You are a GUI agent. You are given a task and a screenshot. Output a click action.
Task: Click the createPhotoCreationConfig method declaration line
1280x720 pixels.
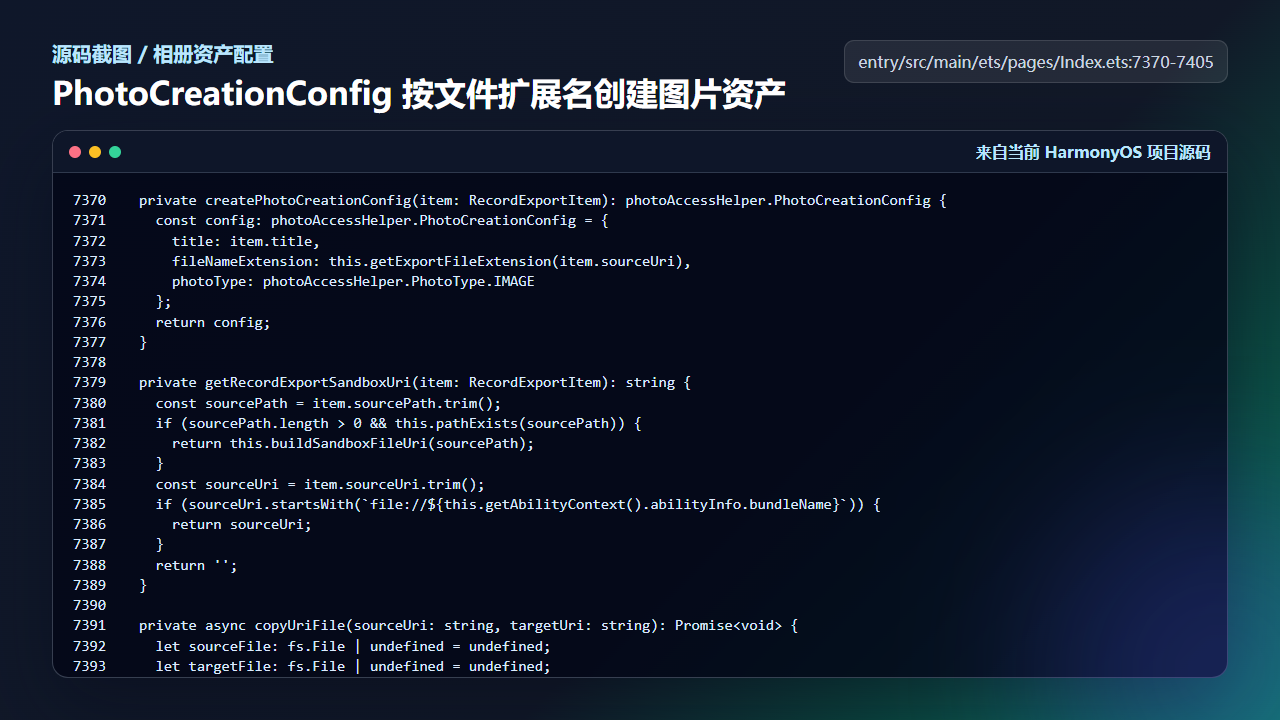pos(543,200)
